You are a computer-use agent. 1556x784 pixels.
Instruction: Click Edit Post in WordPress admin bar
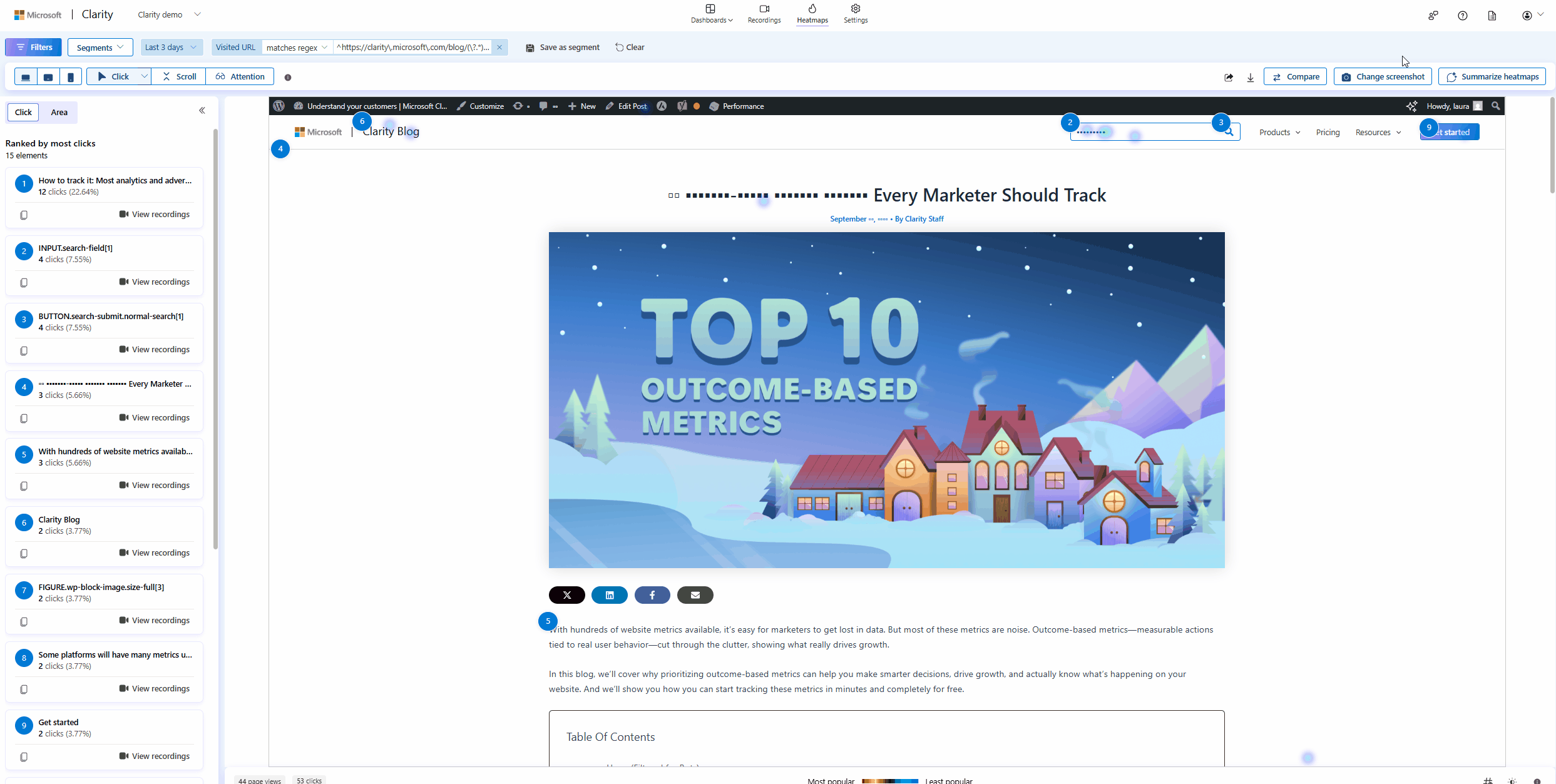pos(626,106)
